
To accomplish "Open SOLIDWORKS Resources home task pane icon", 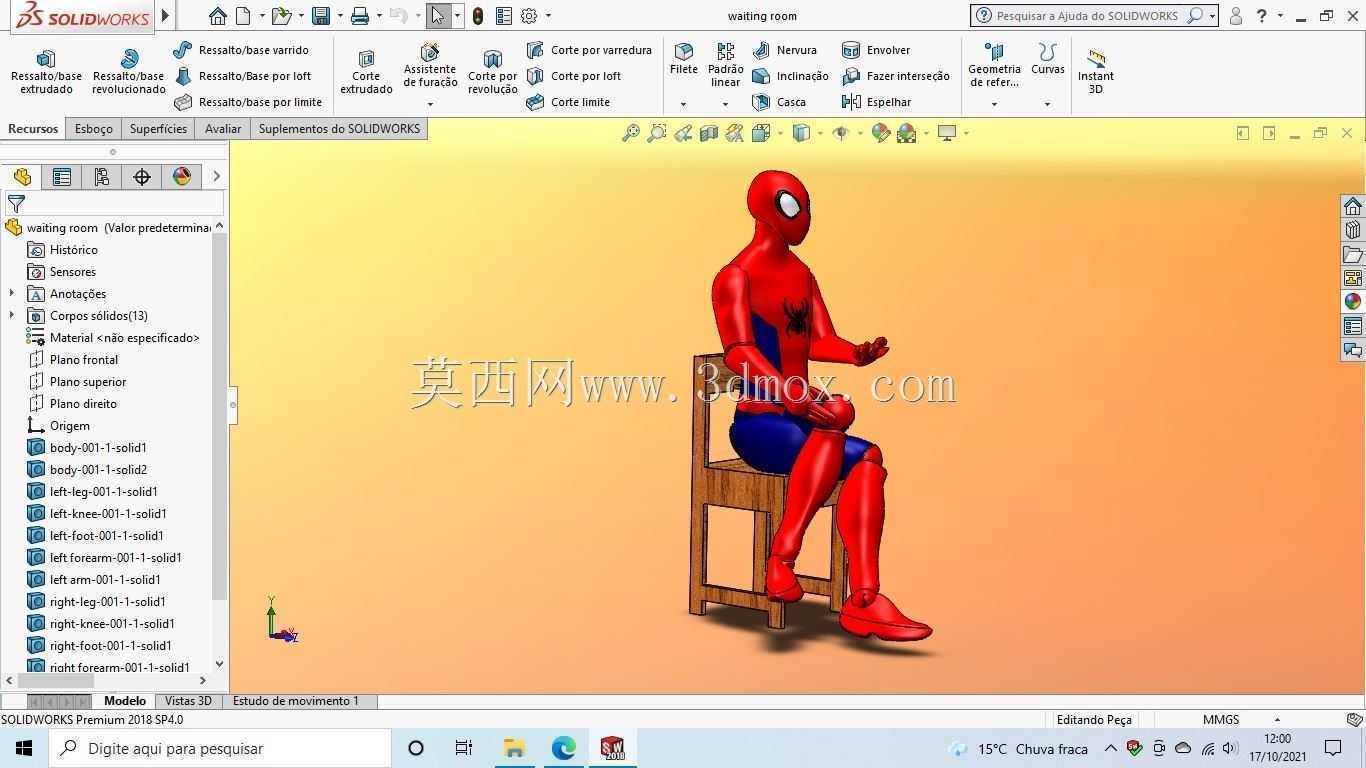I will [x=1352, y=206].
